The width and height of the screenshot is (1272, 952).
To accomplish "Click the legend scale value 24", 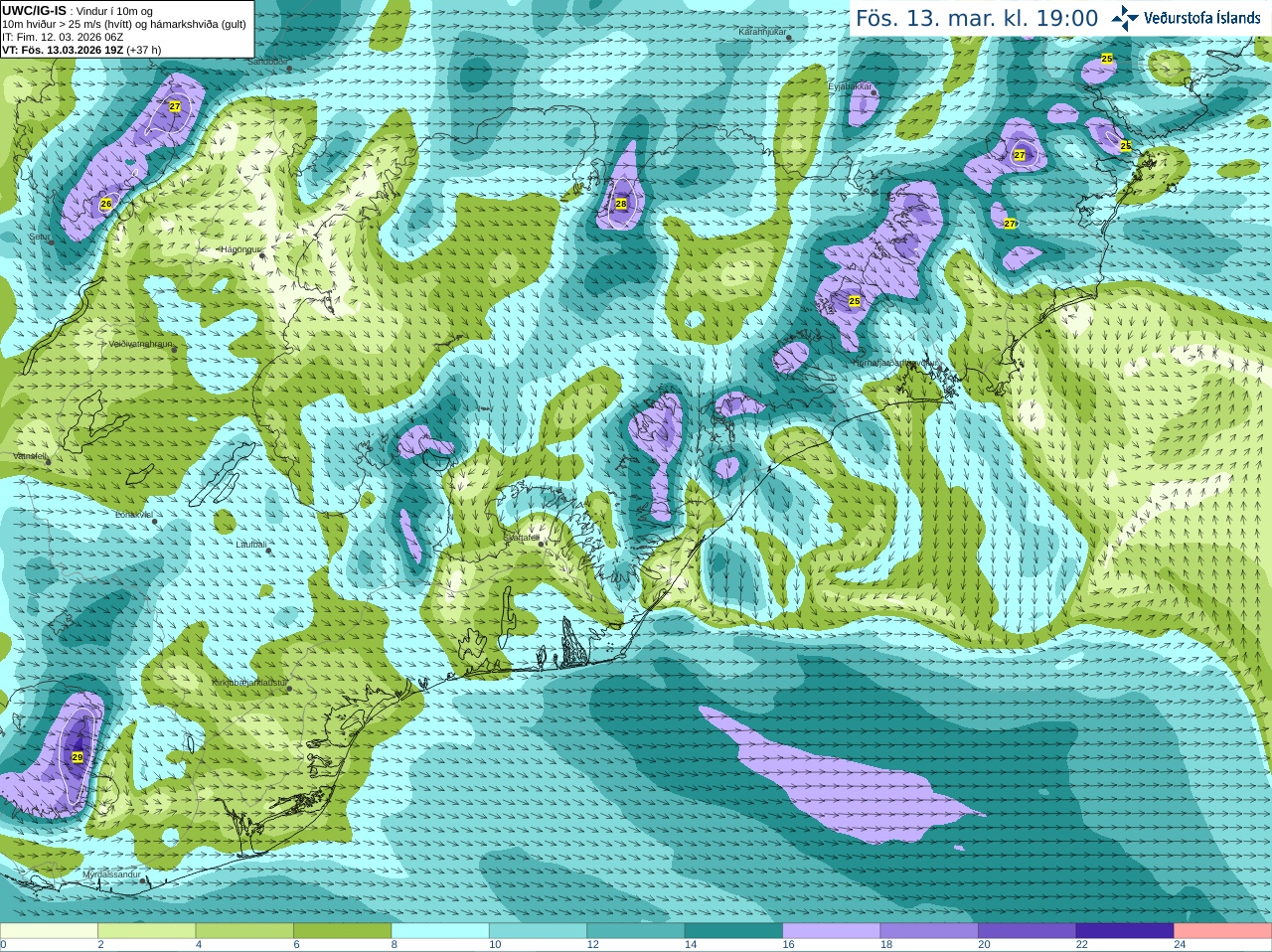I will [1180, 945].
